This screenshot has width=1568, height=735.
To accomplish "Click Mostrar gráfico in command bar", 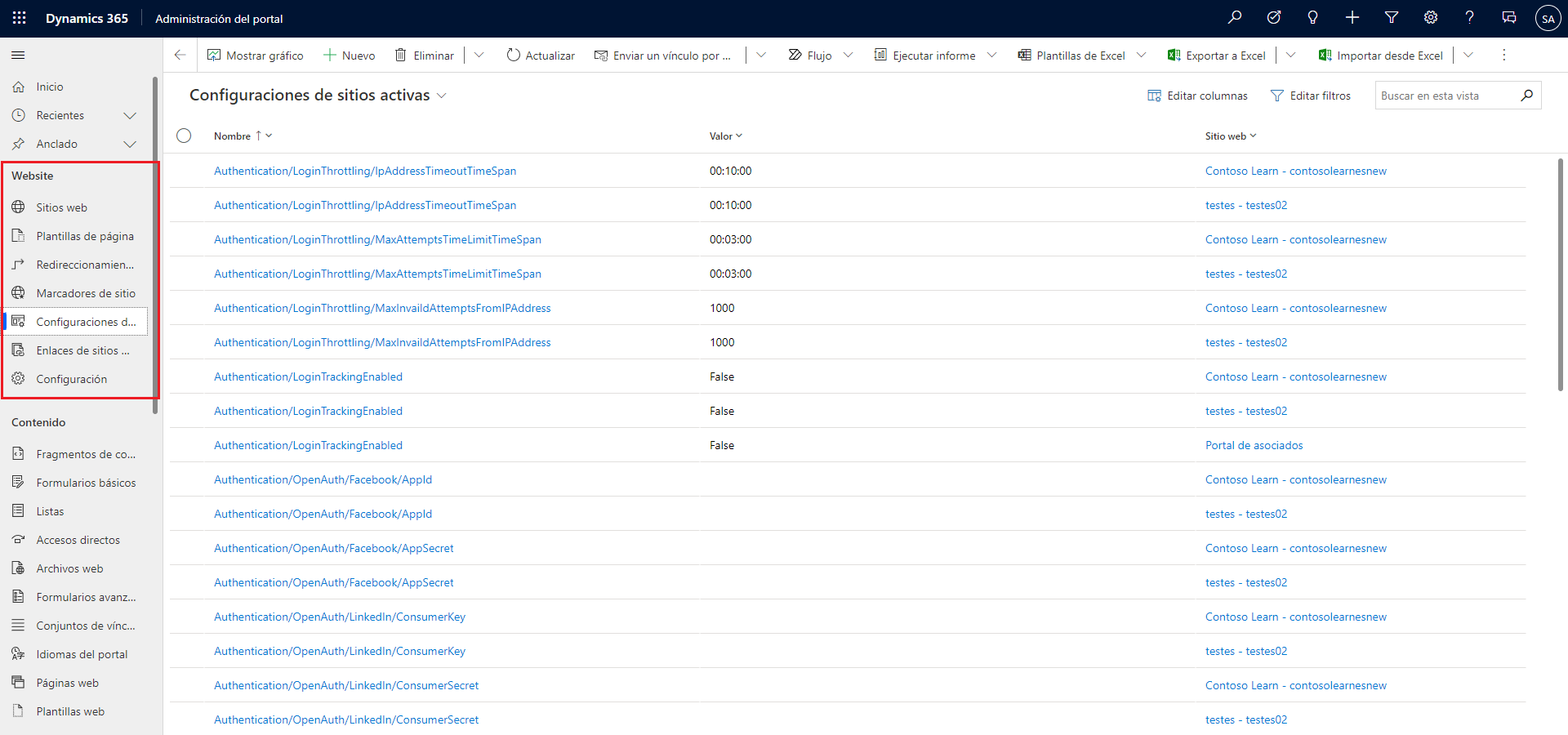I will [x=256, y=55].
